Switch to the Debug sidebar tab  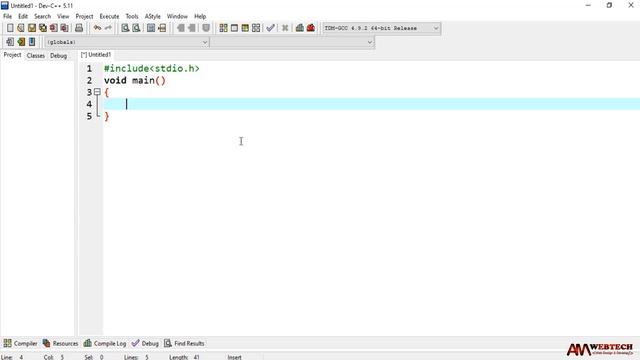click(58, 56)
